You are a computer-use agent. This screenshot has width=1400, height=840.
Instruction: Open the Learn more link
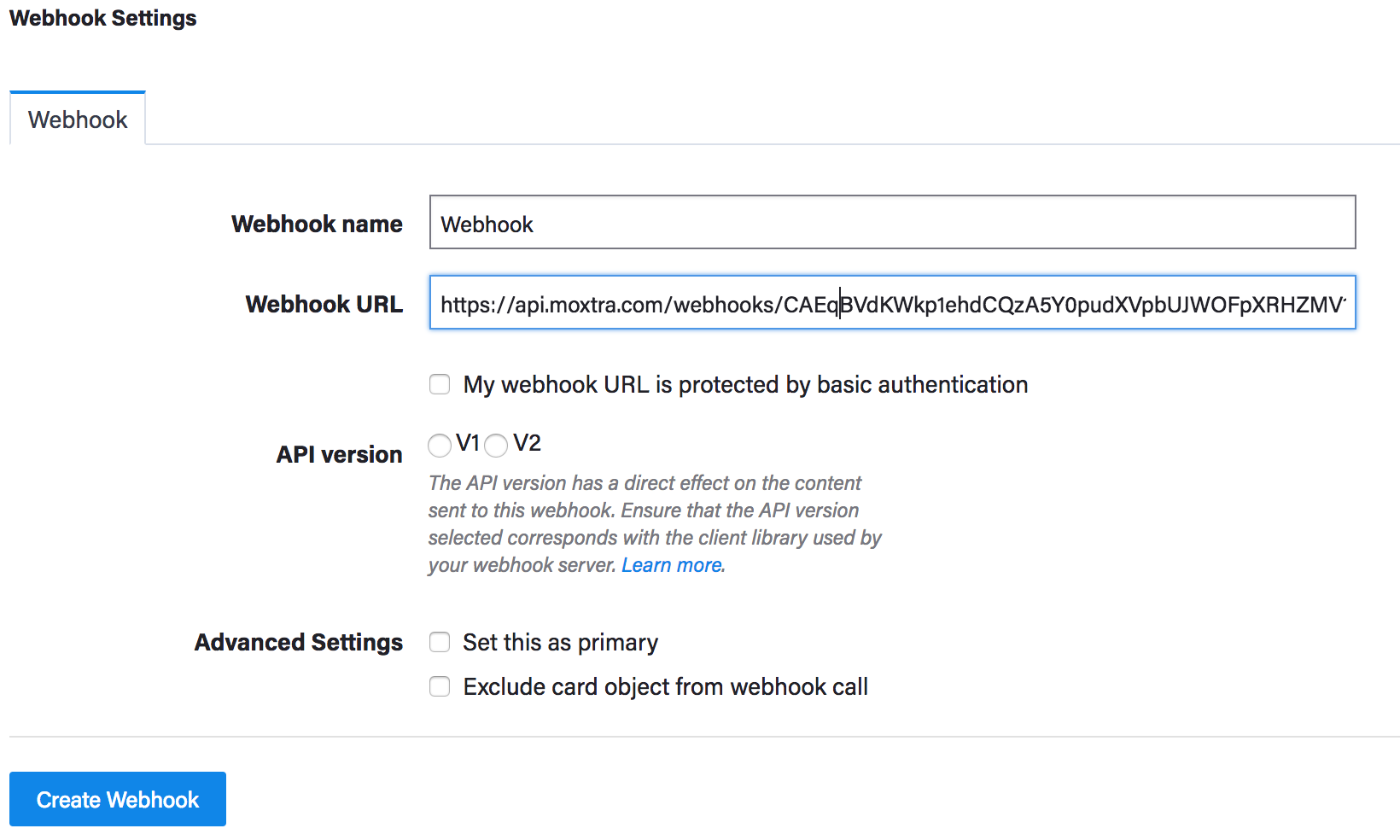coord(673,565)
